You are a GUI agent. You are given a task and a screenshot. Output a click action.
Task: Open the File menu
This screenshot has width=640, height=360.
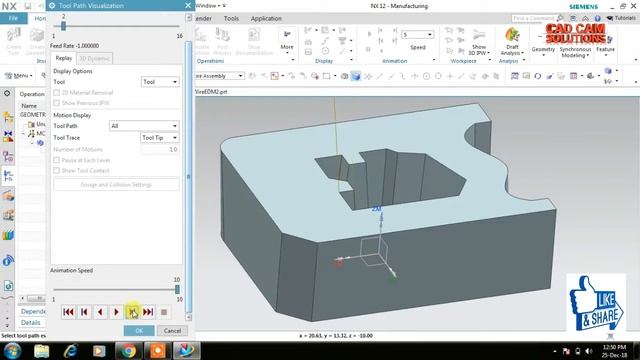coord(13,18)
